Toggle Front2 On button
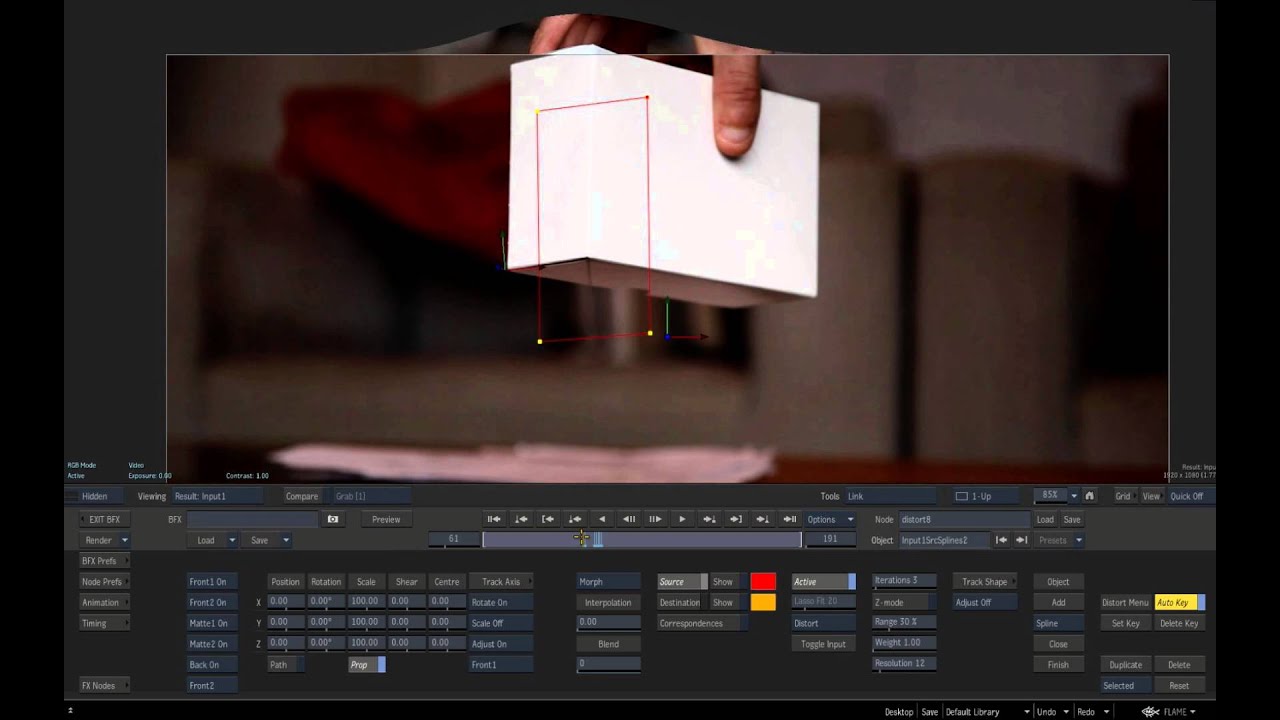Screen dimensions: 1280x720 click(212, 603)
